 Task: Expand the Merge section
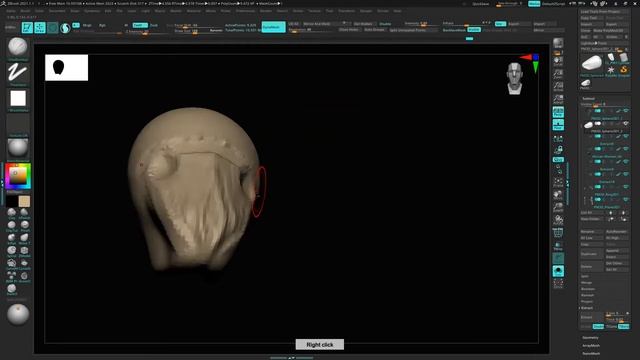point(586,282)
